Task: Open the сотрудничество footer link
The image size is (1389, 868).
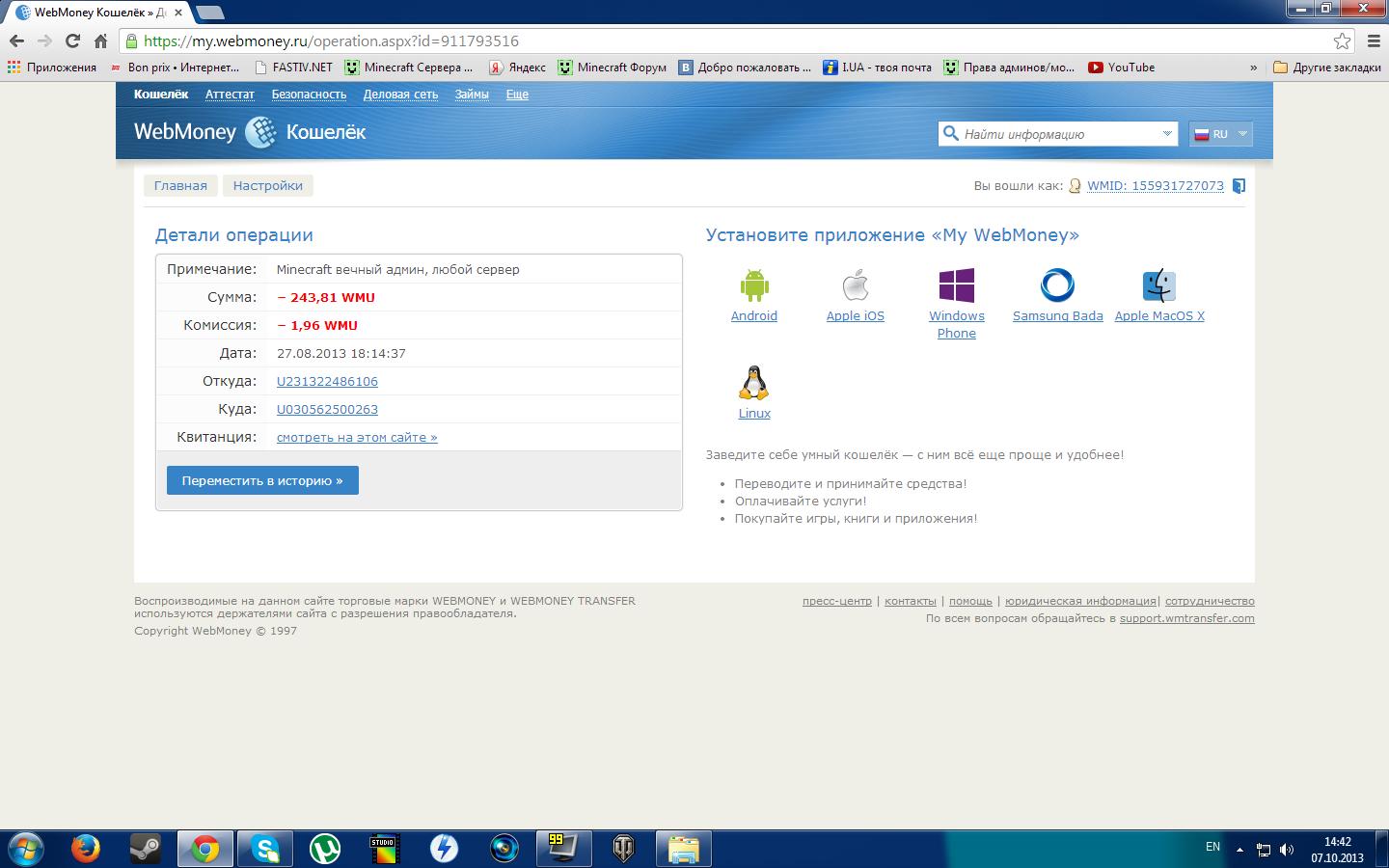Action: (x=1210, y=601)
